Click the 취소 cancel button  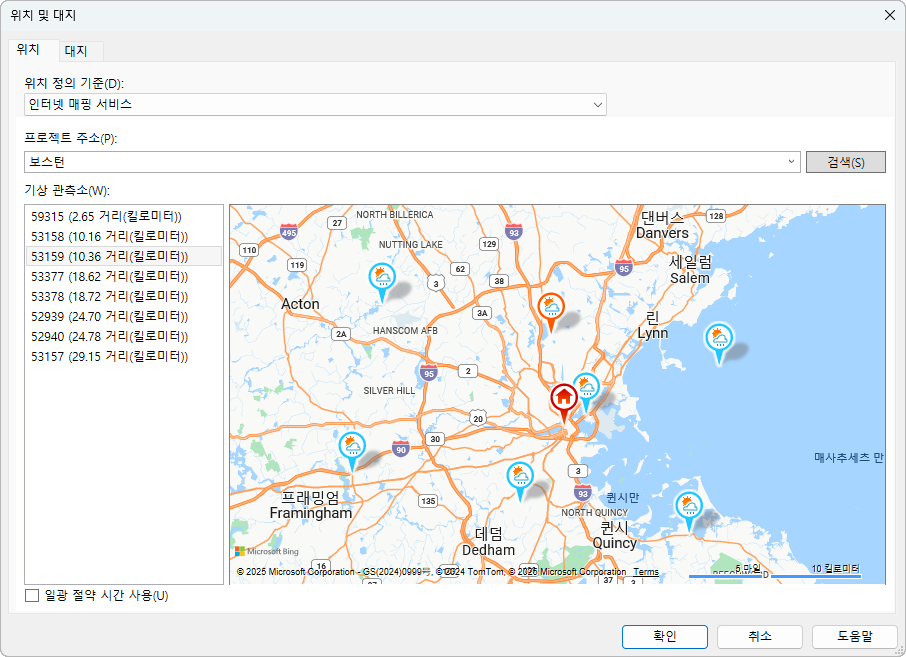click(x=759, y=636)
